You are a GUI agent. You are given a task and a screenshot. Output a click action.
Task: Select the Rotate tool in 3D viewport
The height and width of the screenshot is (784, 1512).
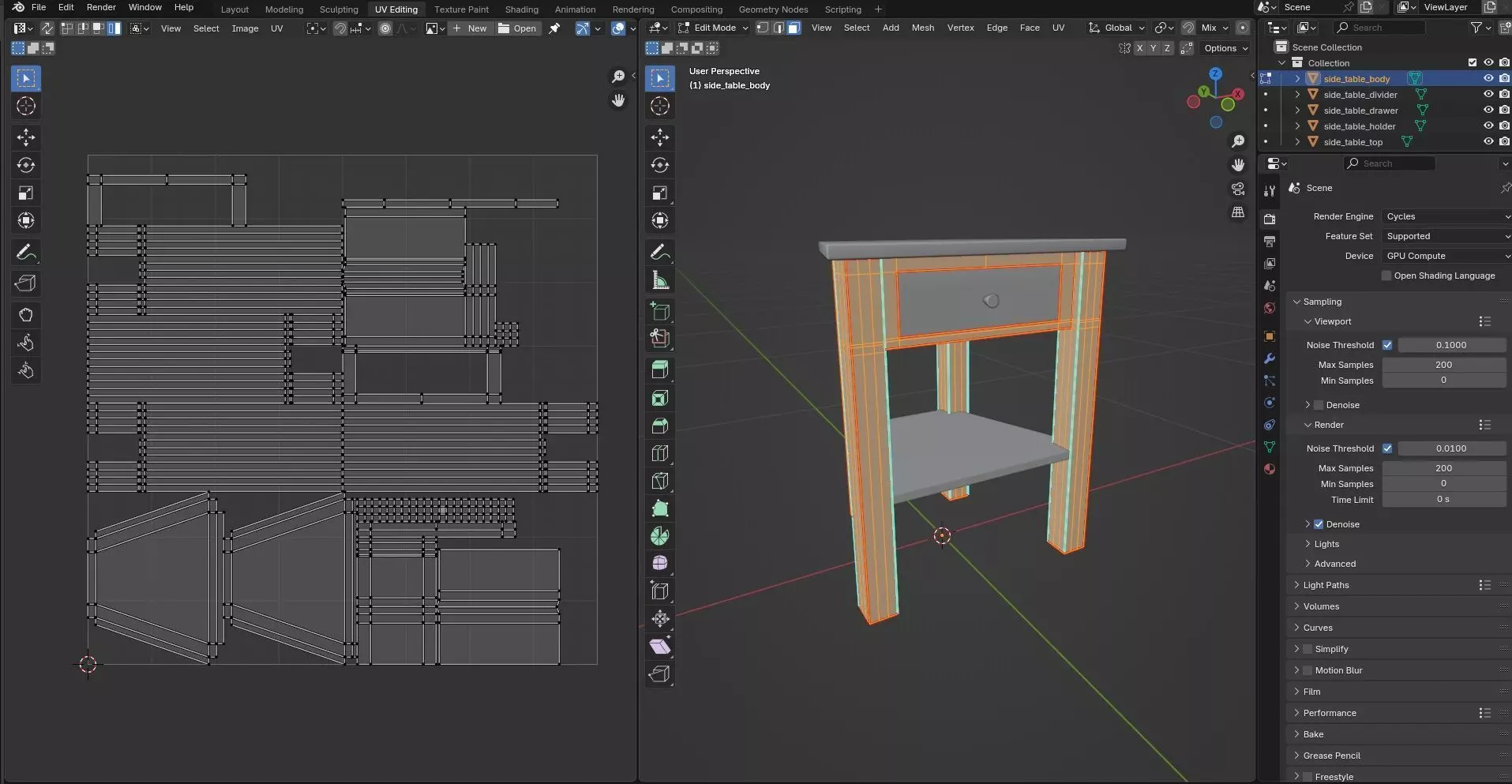[660, 165]
